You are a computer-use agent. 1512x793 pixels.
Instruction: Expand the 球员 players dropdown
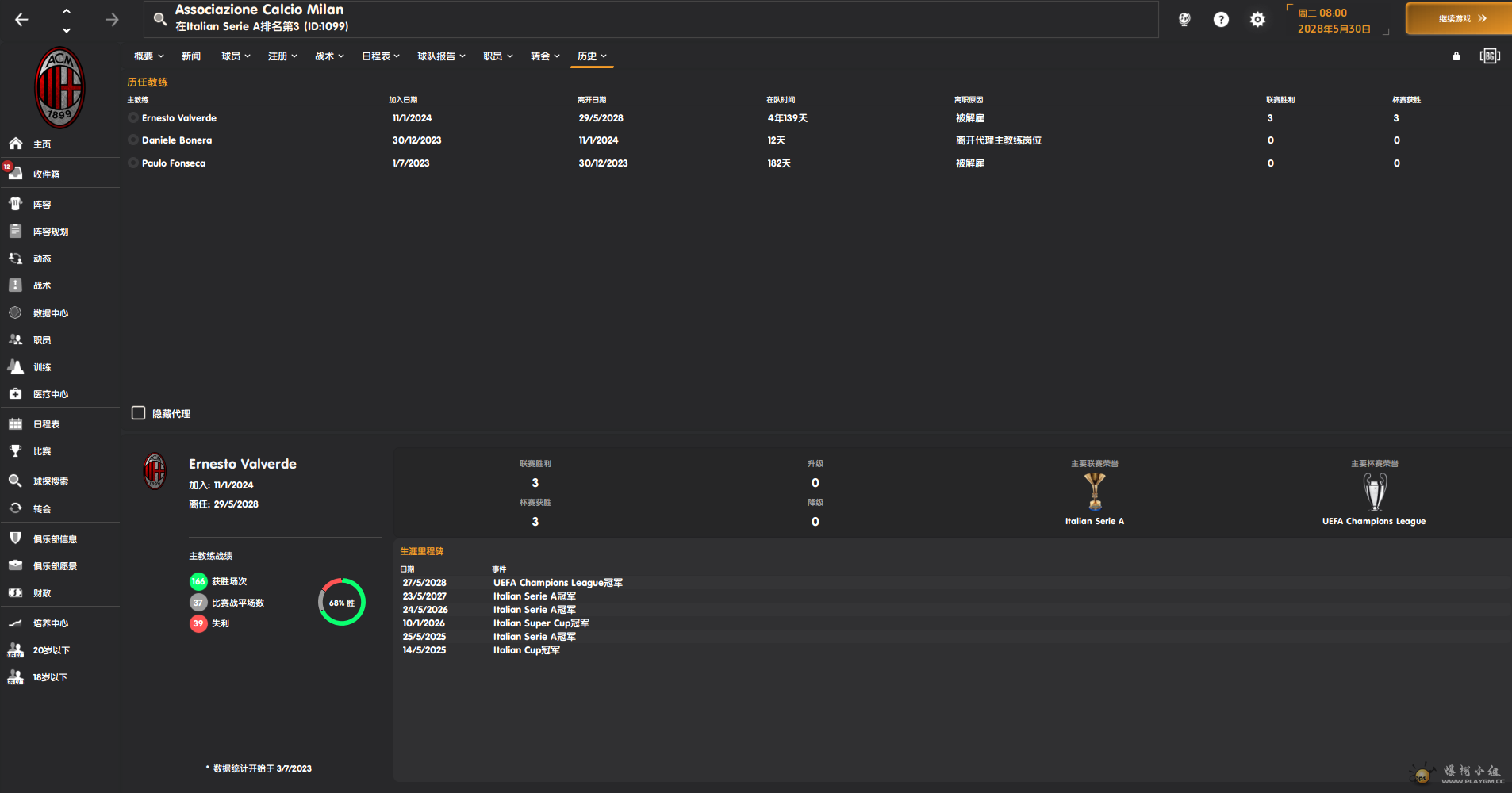[236, 56]
